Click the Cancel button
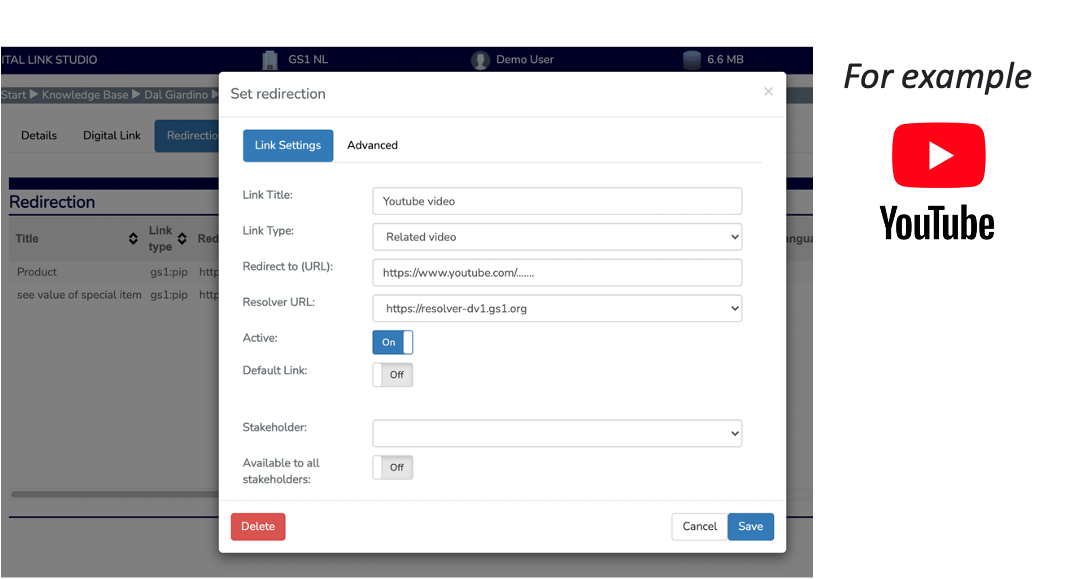 click(700, 527)
